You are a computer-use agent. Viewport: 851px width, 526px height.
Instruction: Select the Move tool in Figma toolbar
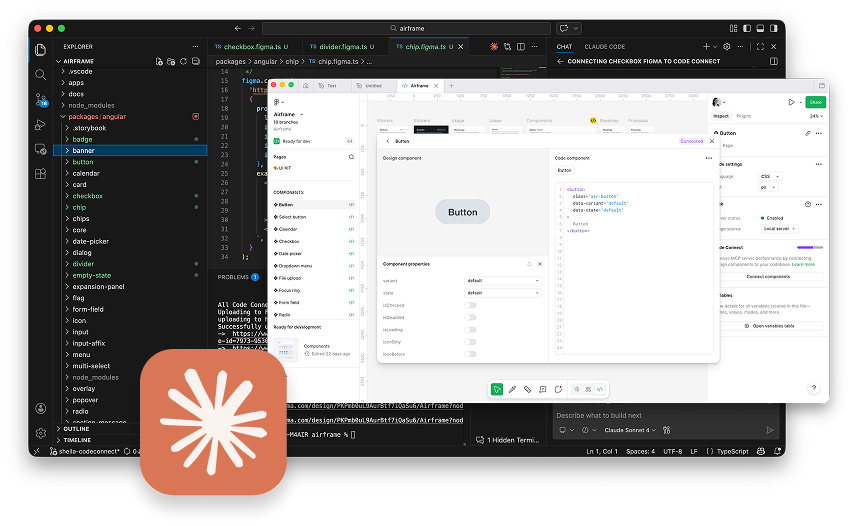497,389
